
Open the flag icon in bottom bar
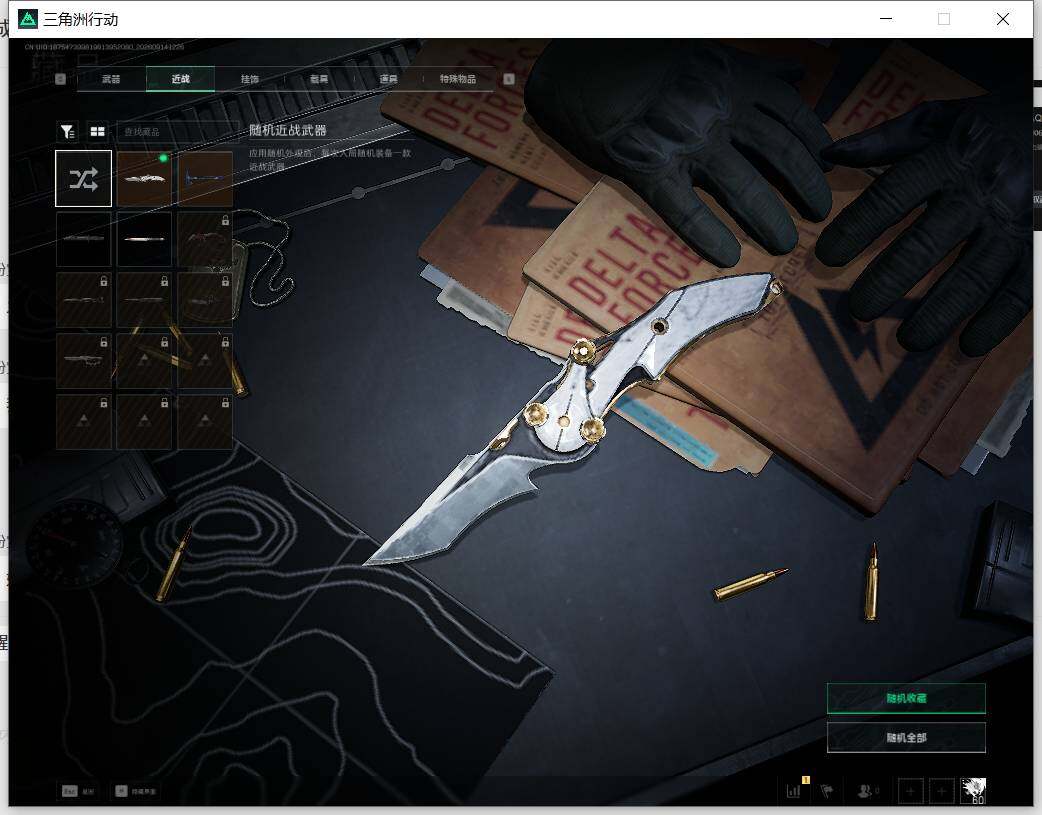(x=827, y=790)
